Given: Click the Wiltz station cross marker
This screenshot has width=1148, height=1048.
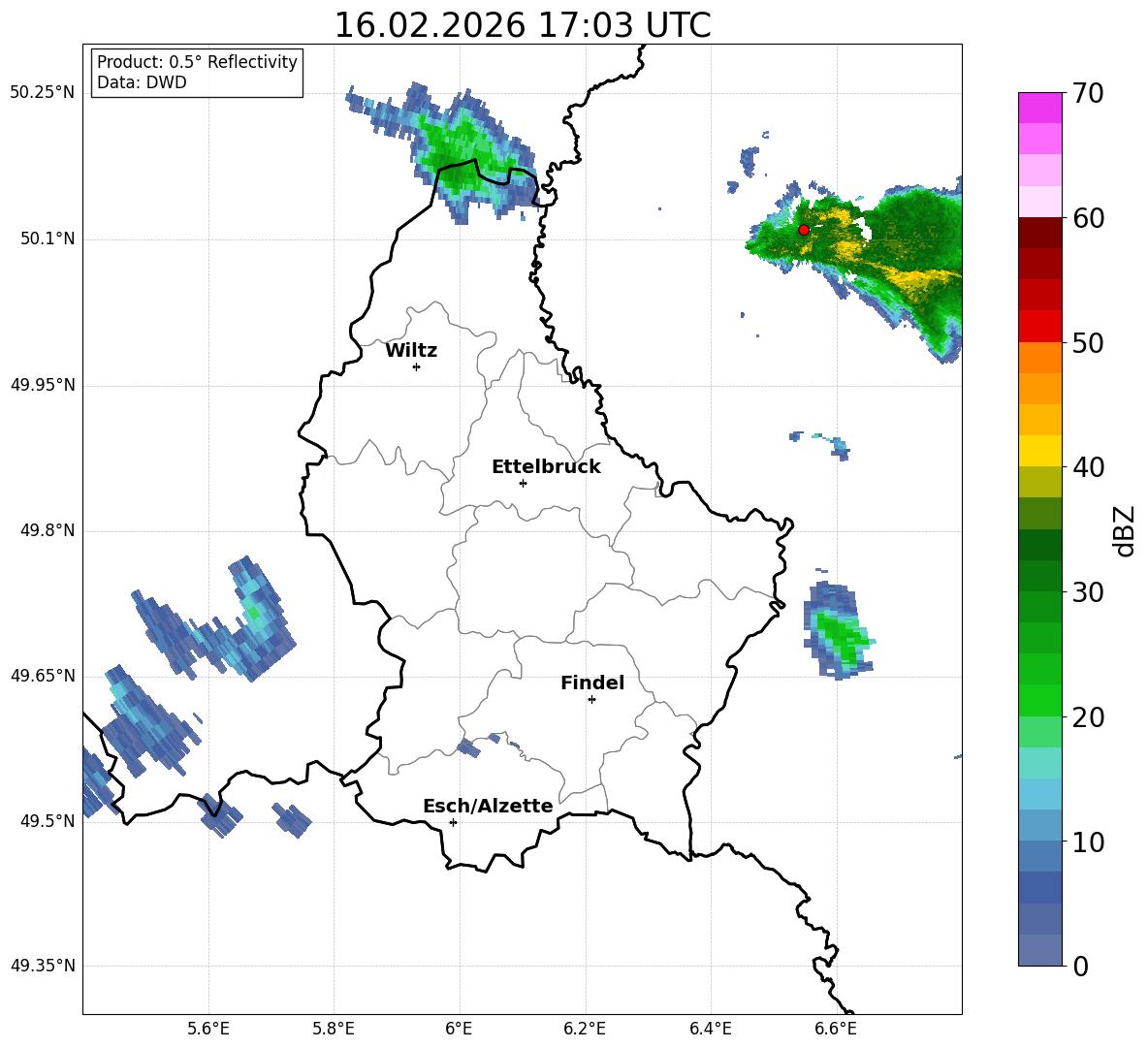Looking at the screenshot, I should (417, 366).
